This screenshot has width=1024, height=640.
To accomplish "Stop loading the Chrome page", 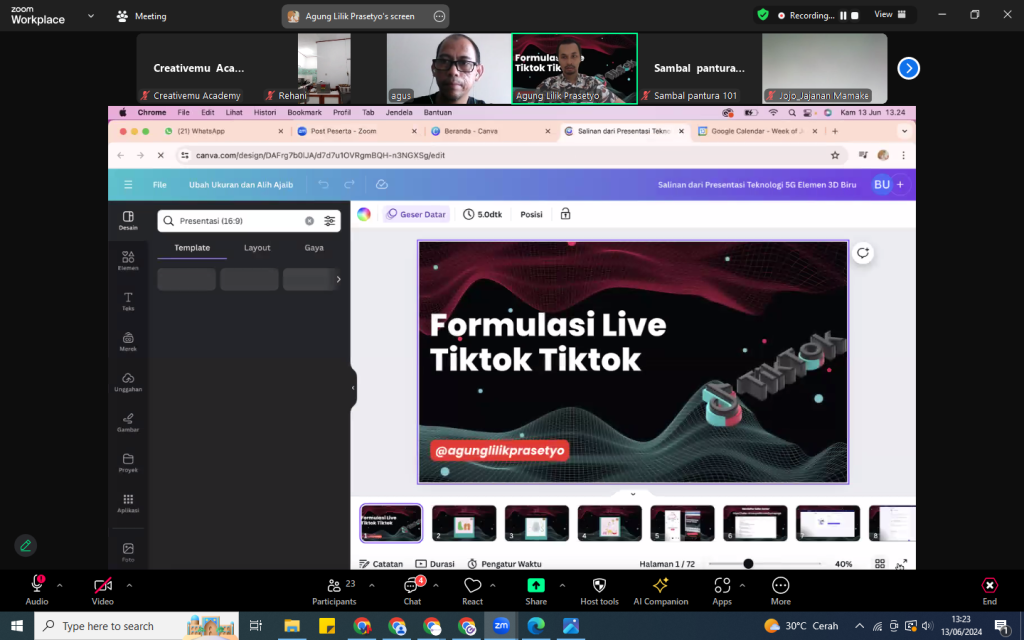I will pos(161,155).
